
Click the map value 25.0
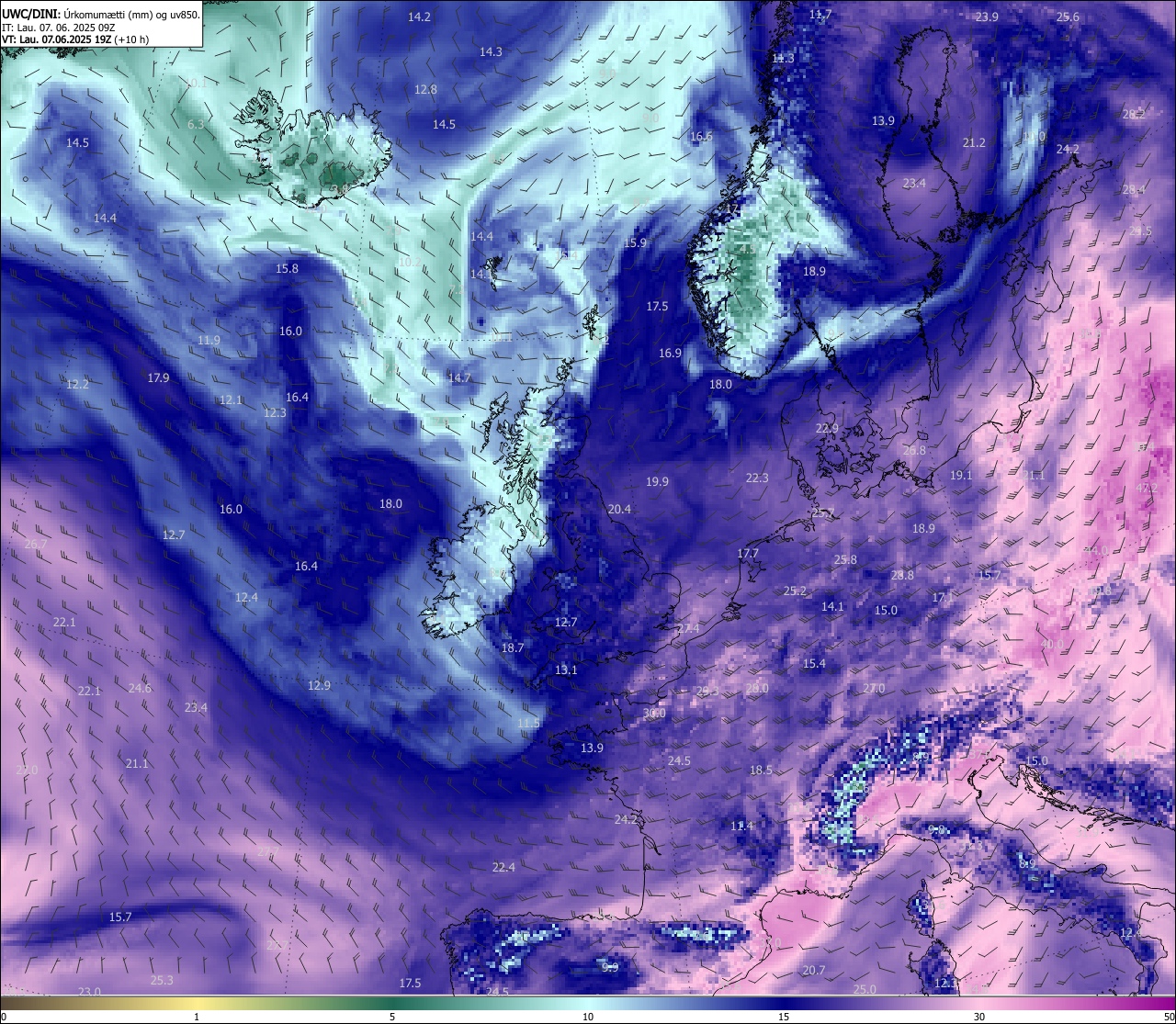[865, 990]
